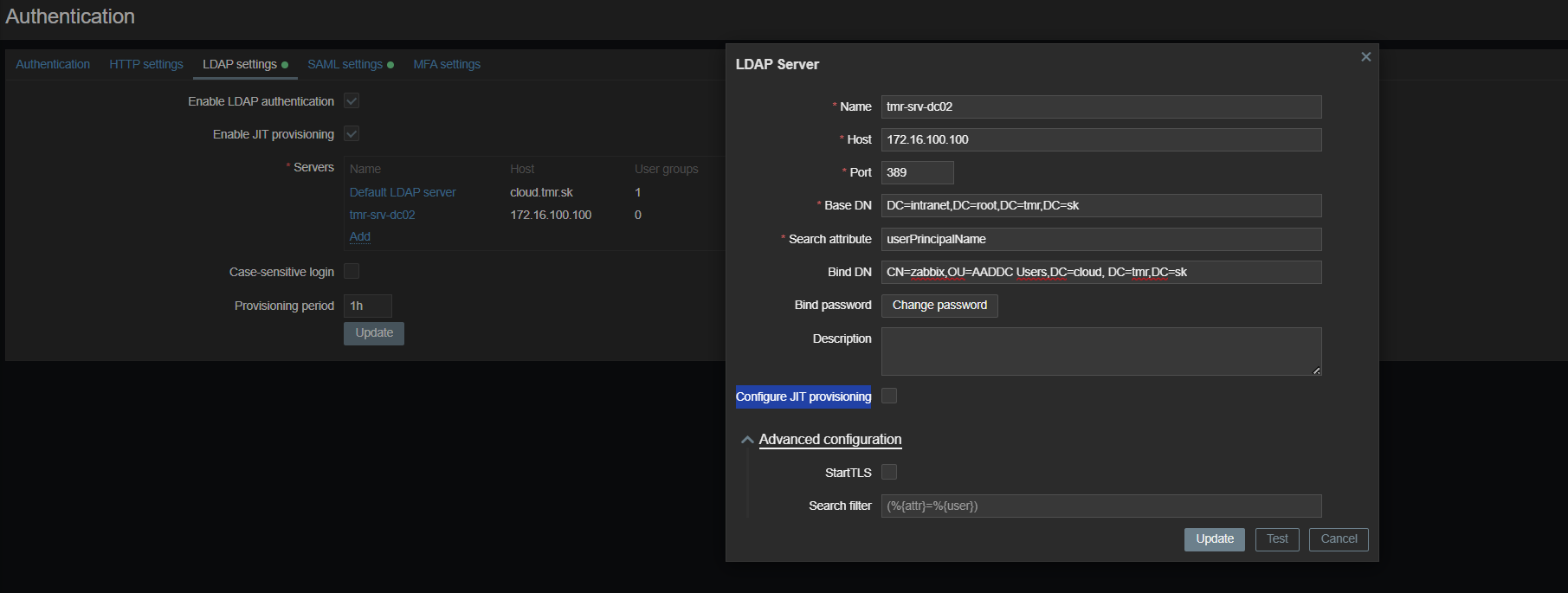Open the Default LDAP server entry

coord(403,192)
